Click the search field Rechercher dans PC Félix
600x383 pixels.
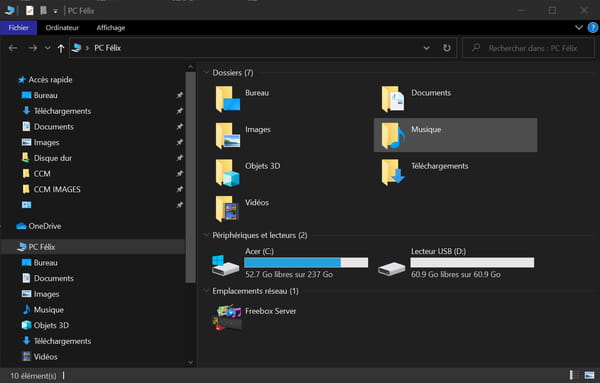528,48
